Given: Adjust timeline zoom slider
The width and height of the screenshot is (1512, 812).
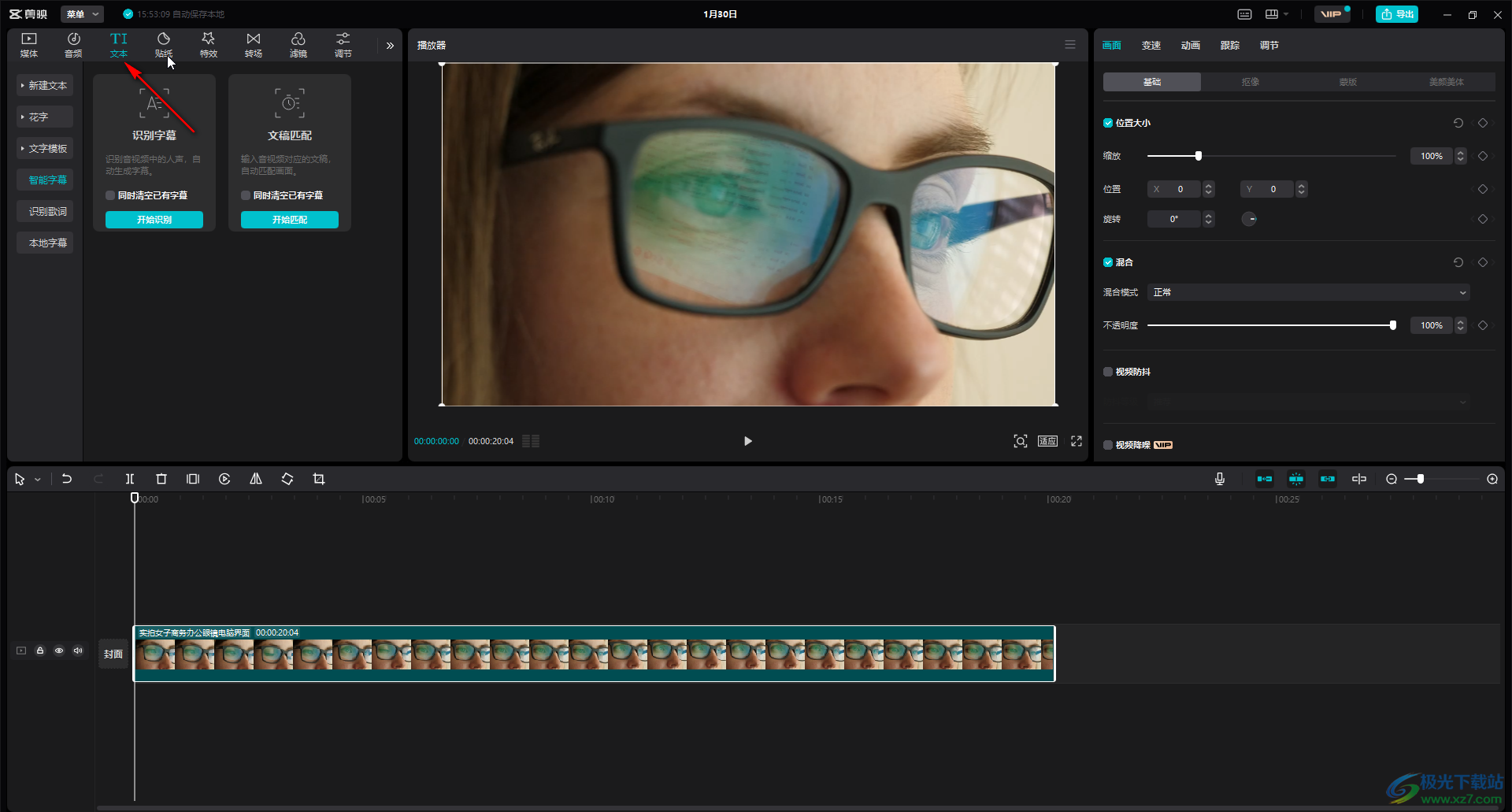Looking at the screenshot, I should (1421, 479).
